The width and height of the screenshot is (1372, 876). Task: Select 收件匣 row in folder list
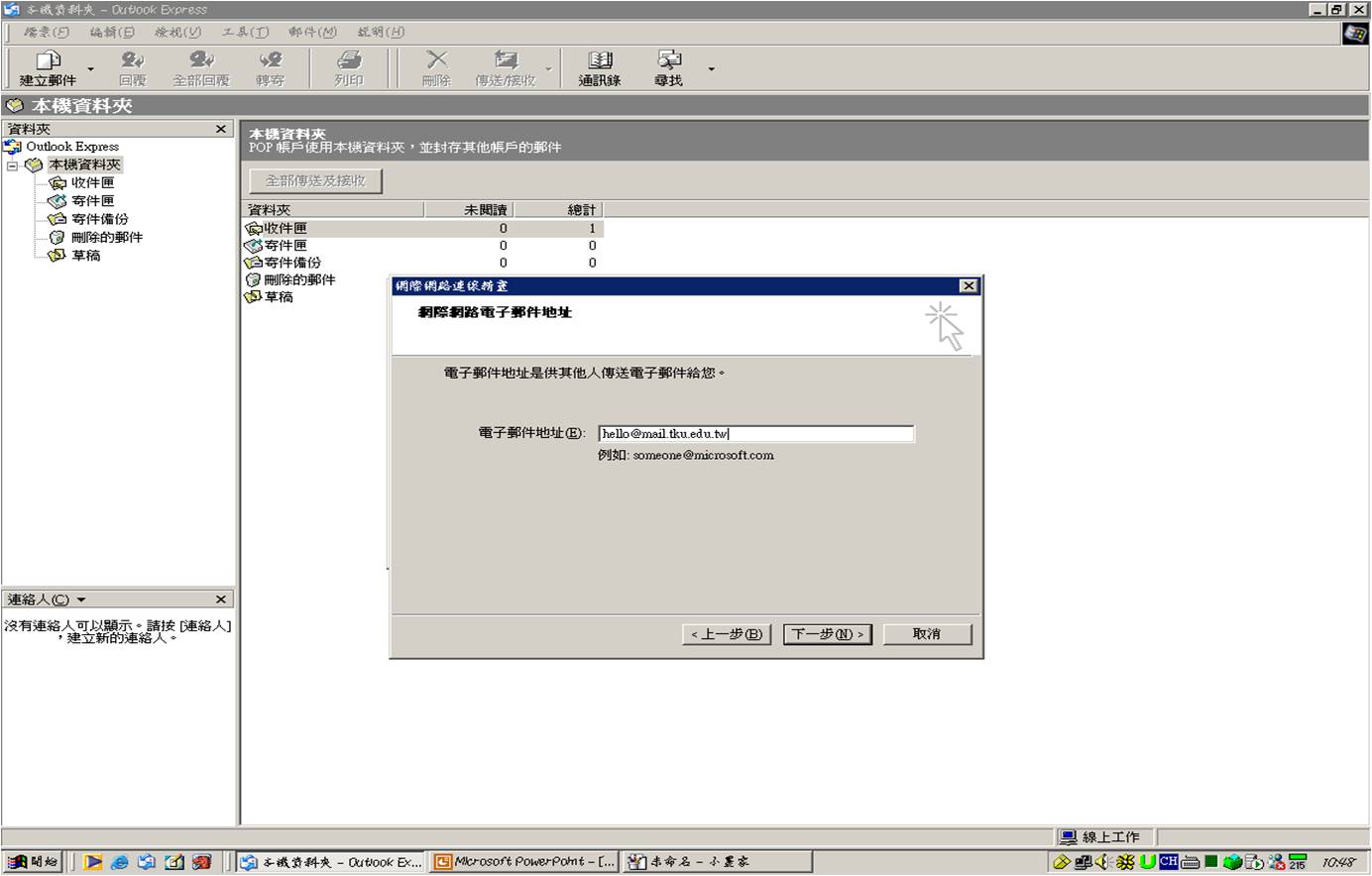coord(423,228)
